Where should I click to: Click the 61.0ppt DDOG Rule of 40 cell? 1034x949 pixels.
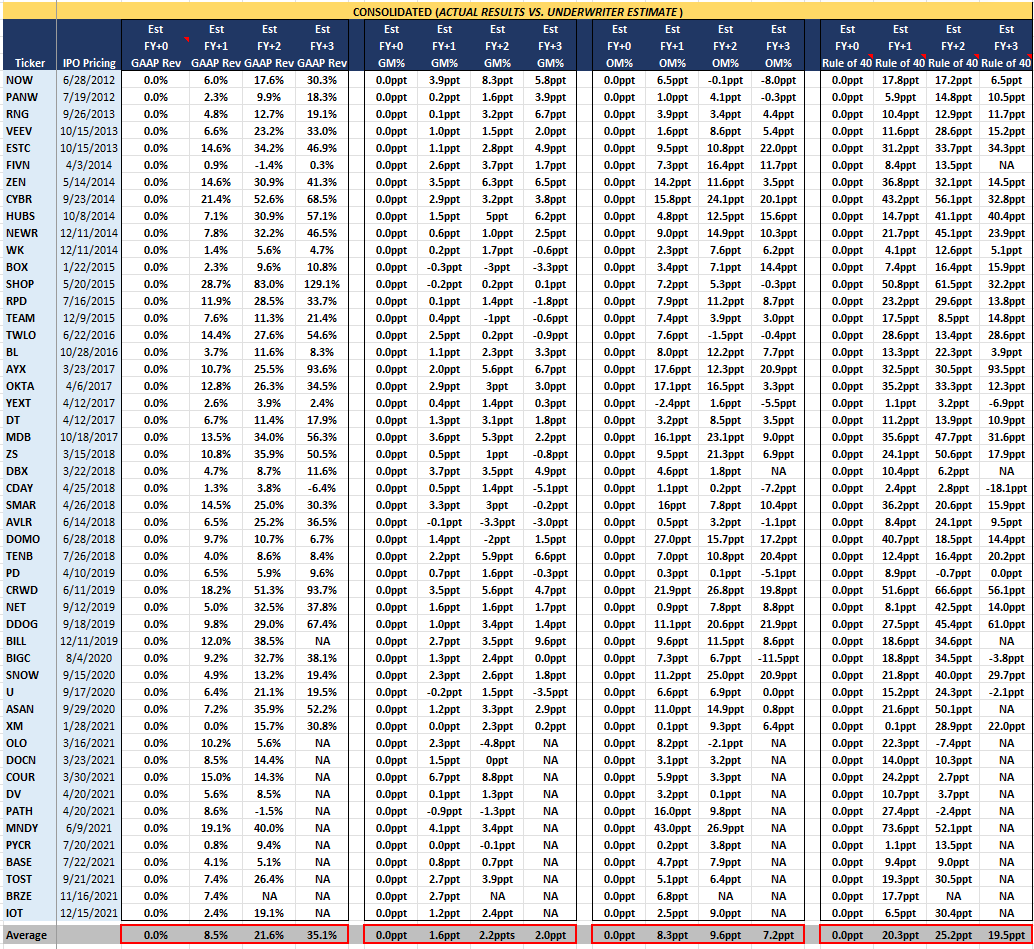click(x=1006, y=625)
